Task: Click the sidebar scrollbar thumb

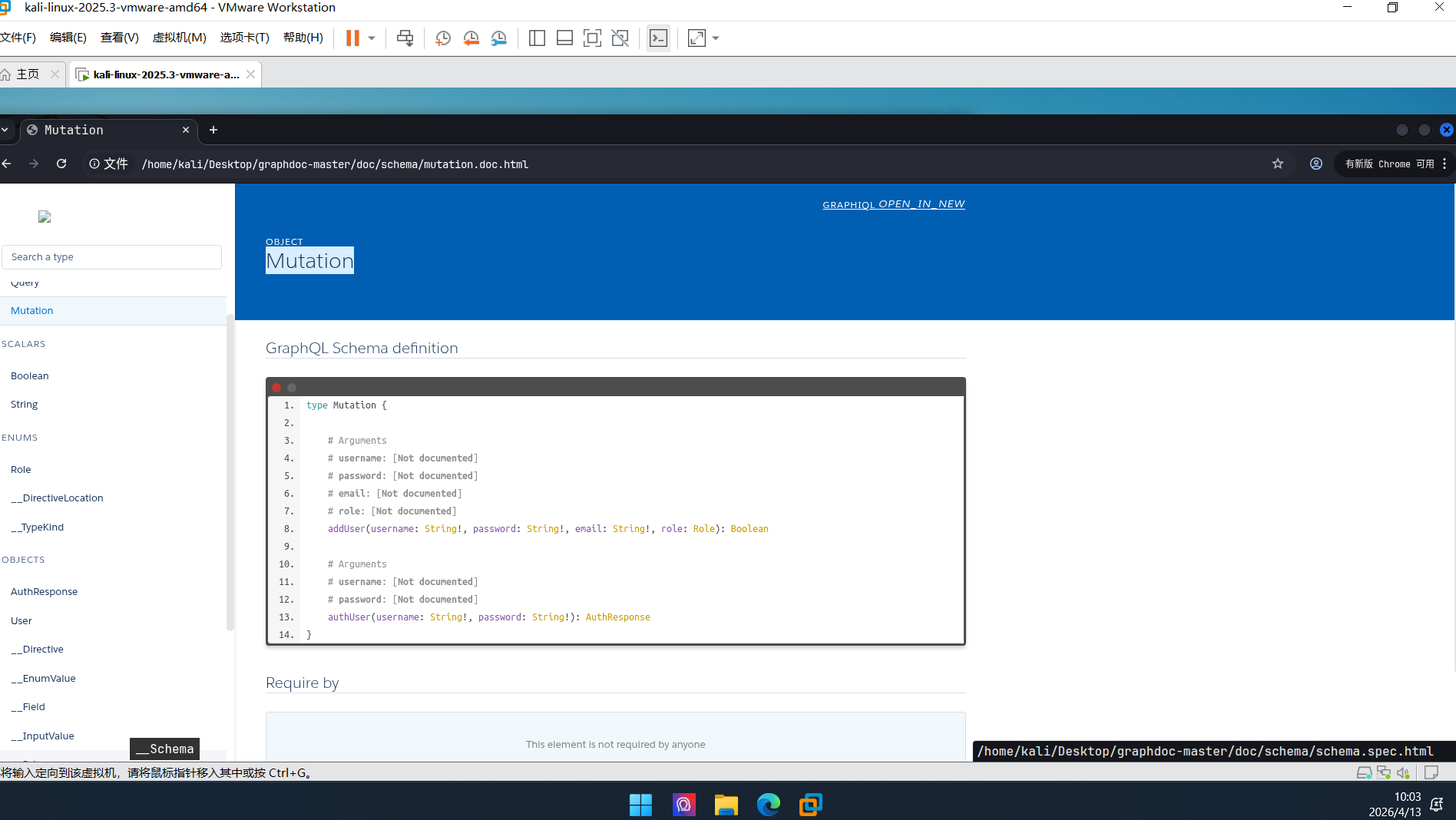Action: [230, 472]
